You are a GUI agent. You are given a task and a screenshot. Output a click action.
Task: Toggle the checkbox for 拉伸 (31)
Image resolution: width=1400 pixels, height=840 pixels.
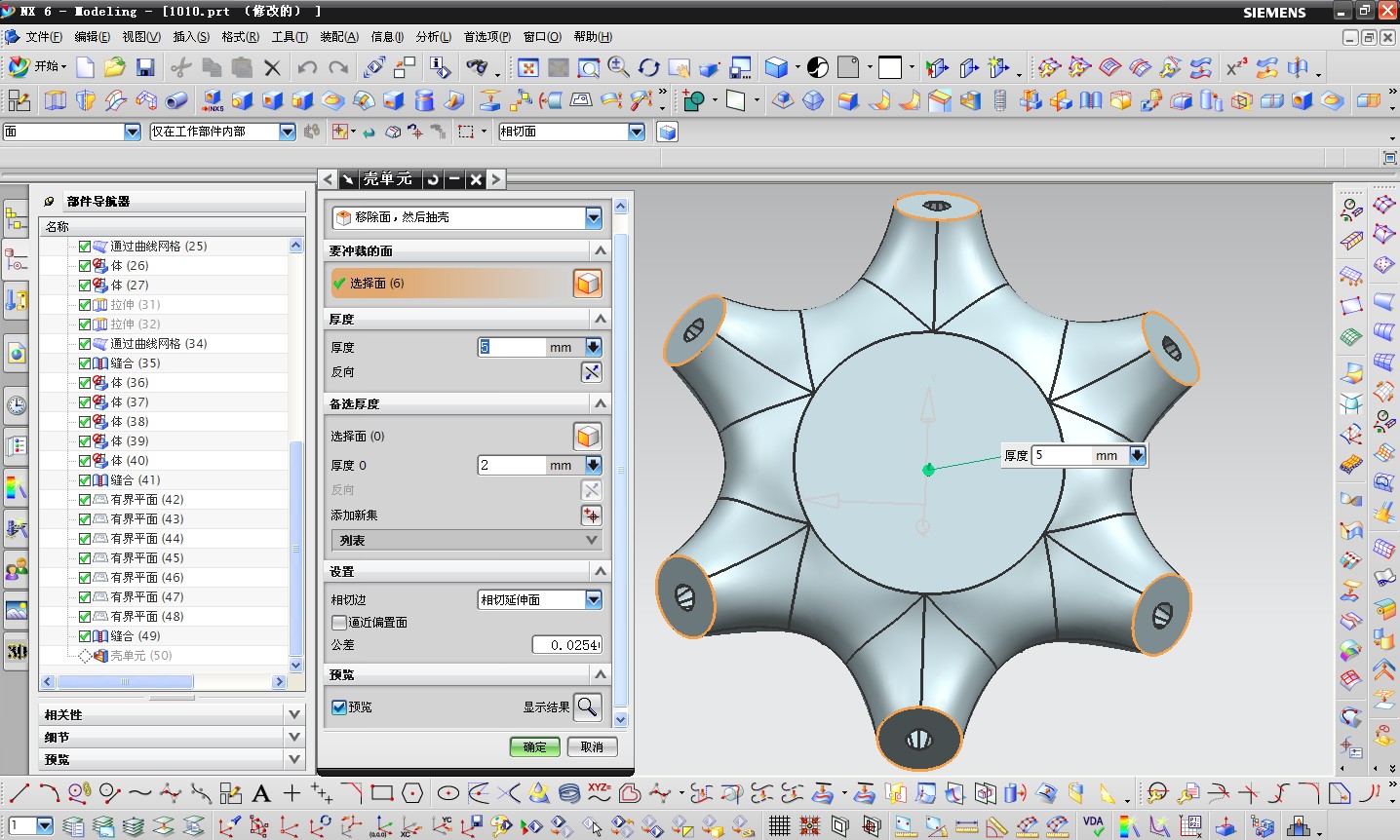pyautogui.click(x=85, y=305)
